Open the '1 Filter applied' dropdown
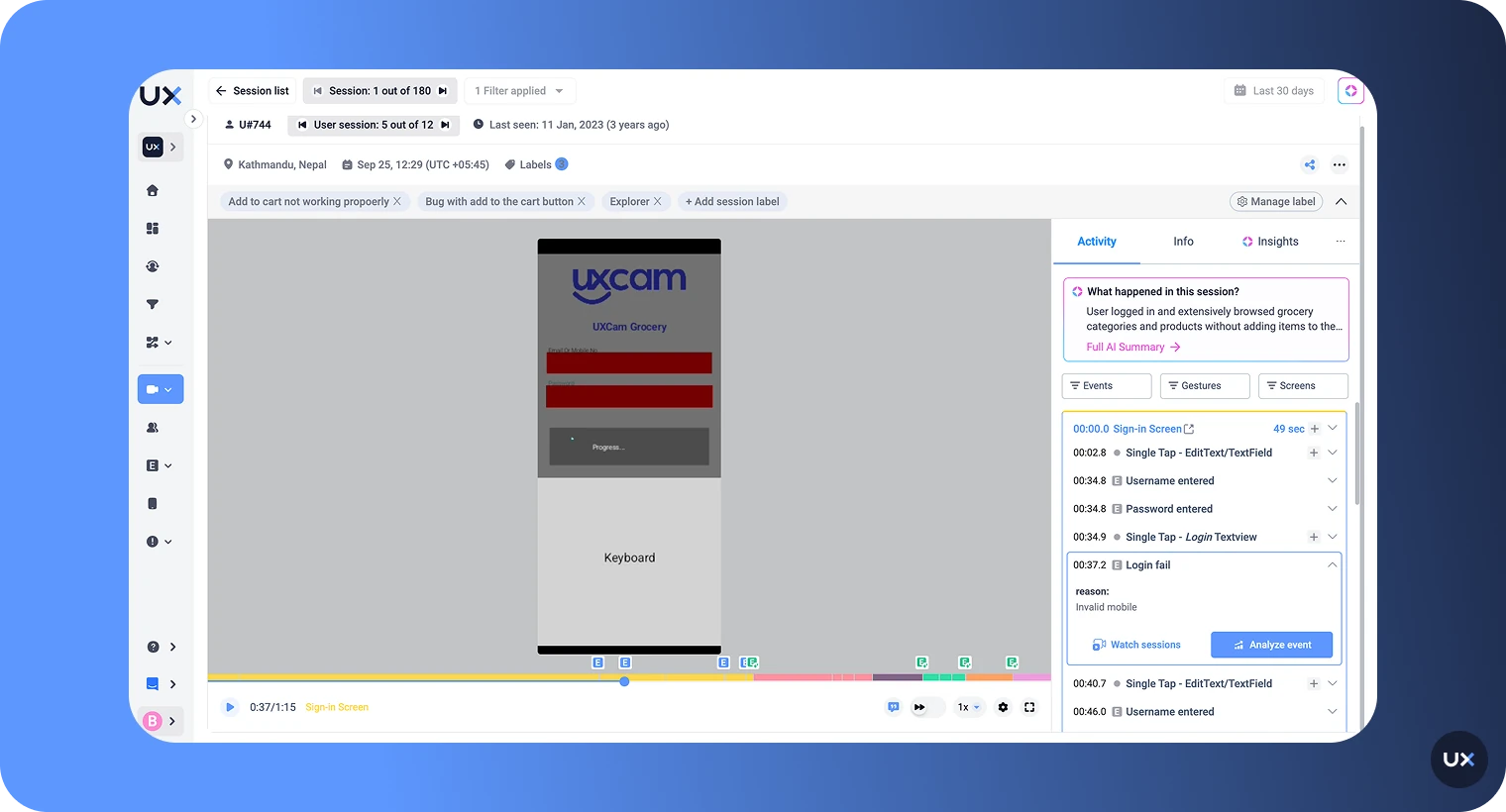The image size is (1506, 812). [519, 91]
